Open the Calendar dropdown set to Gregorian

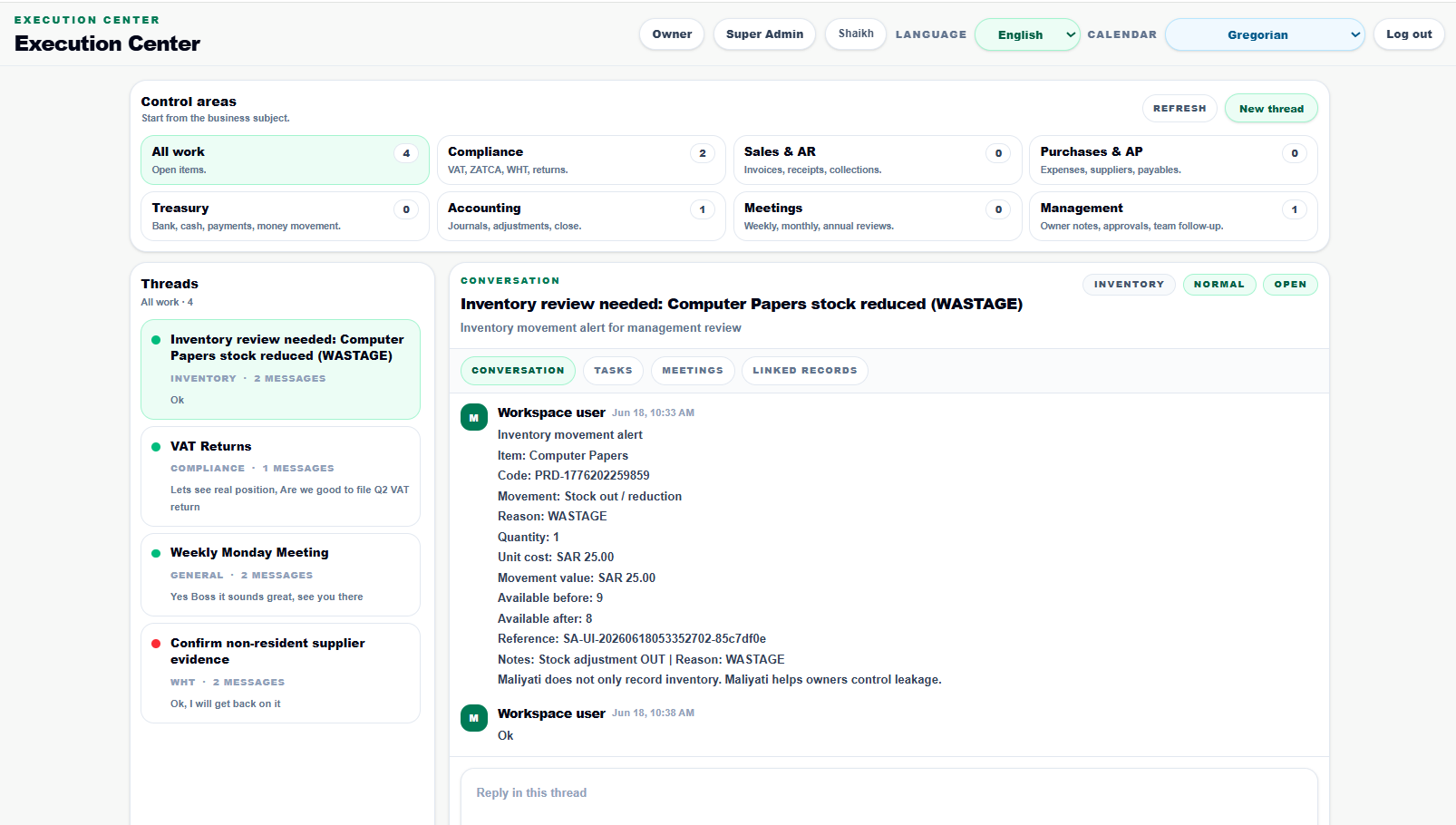(1265, 34)
